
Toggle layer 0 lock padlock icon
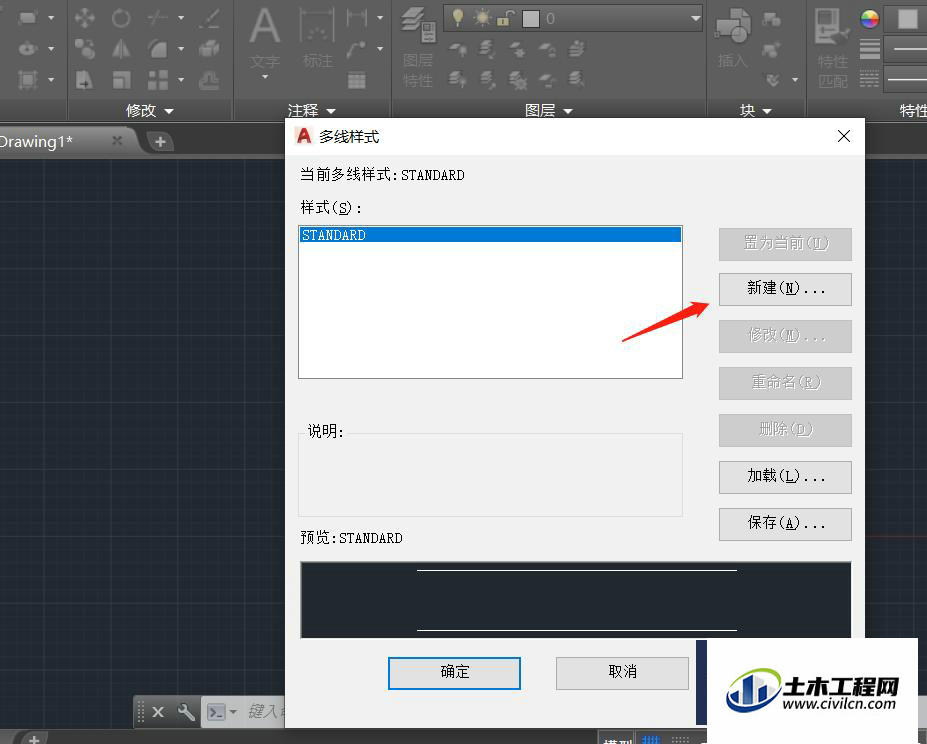point(505,19)
